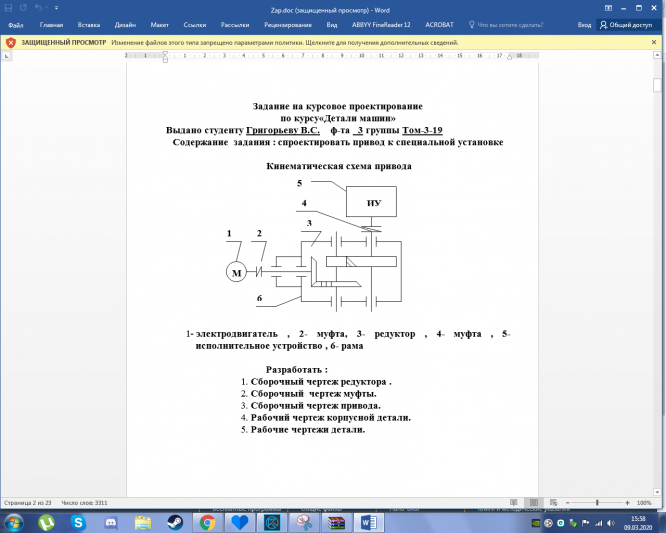
Task: Switch to the Ссылки ribbon tab
Action: [x=195, y=25]
